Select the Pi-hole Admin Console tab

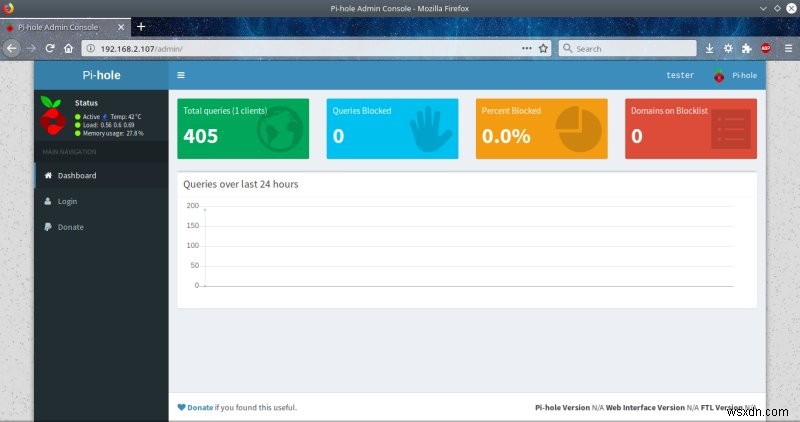point(65,27)
